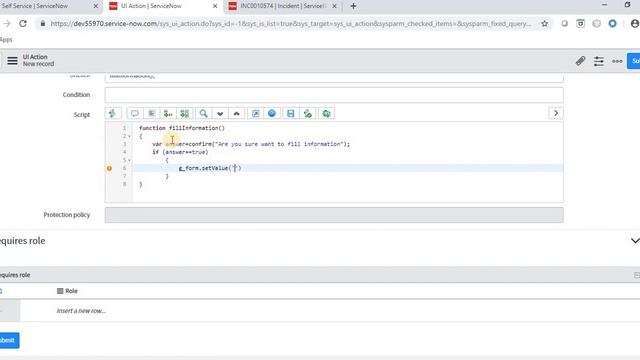Screen dimensions: 640x360
Task: Click the format code icon in script toolbar
Action: (x=151, y=113)
